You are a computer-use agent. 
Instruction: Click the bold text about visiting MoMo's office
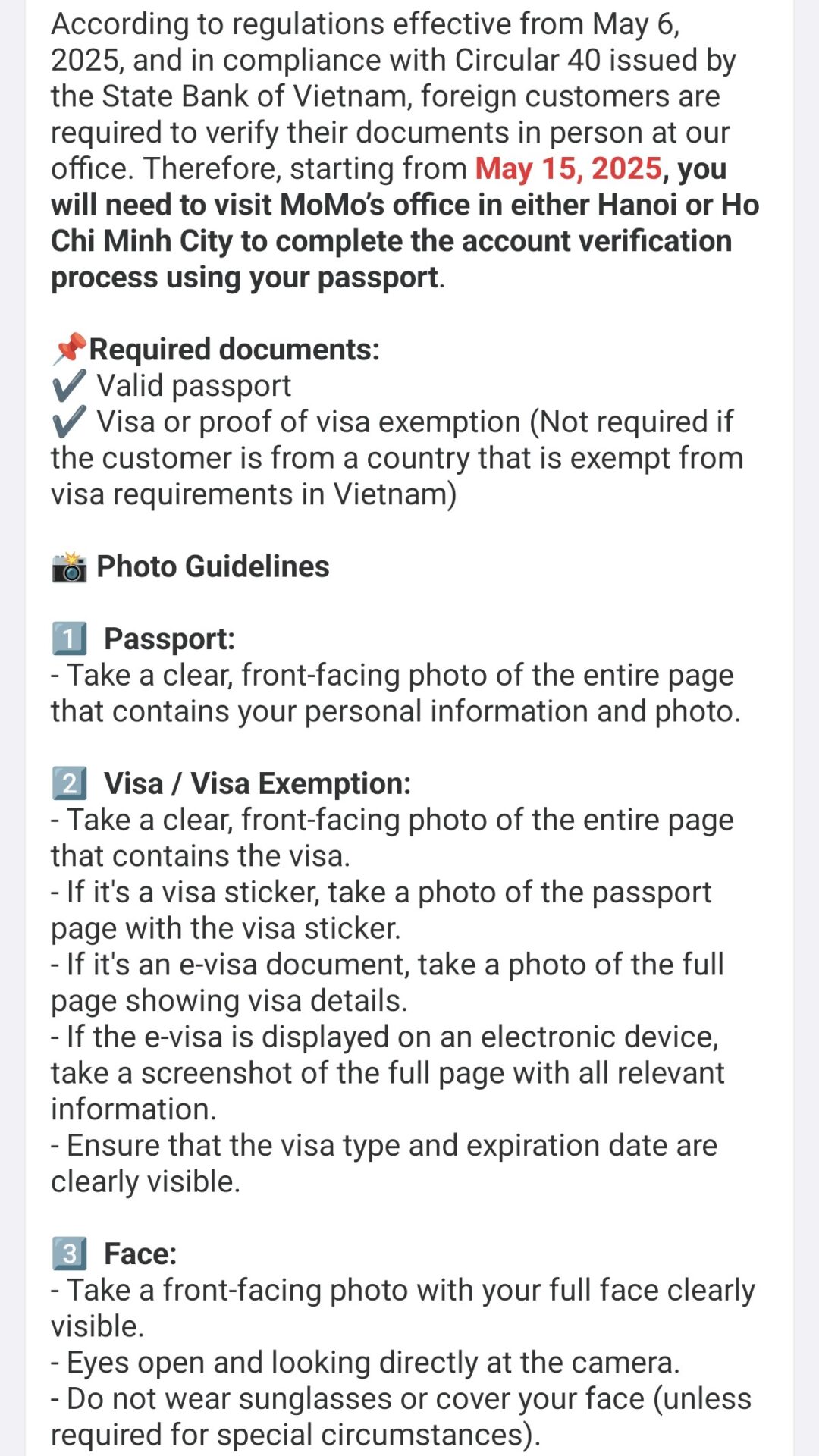[x=405, y=223]
